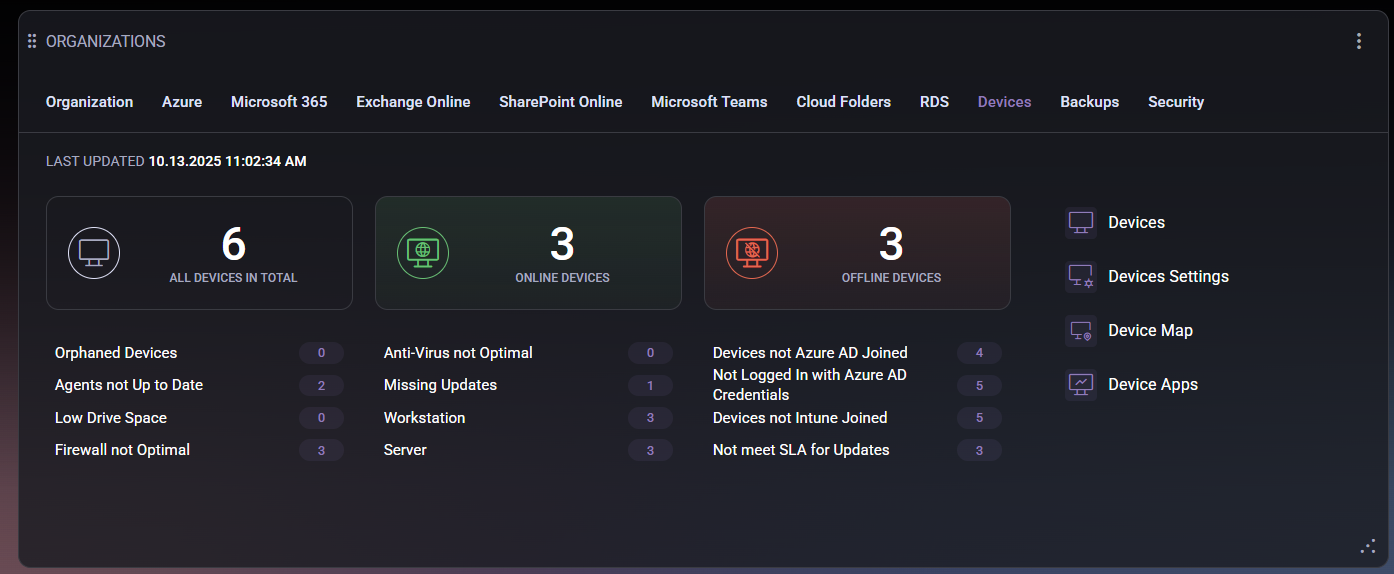Select the Not meet SLA for Updates count
Screen dimensions: 1394x574
point(979,451)
